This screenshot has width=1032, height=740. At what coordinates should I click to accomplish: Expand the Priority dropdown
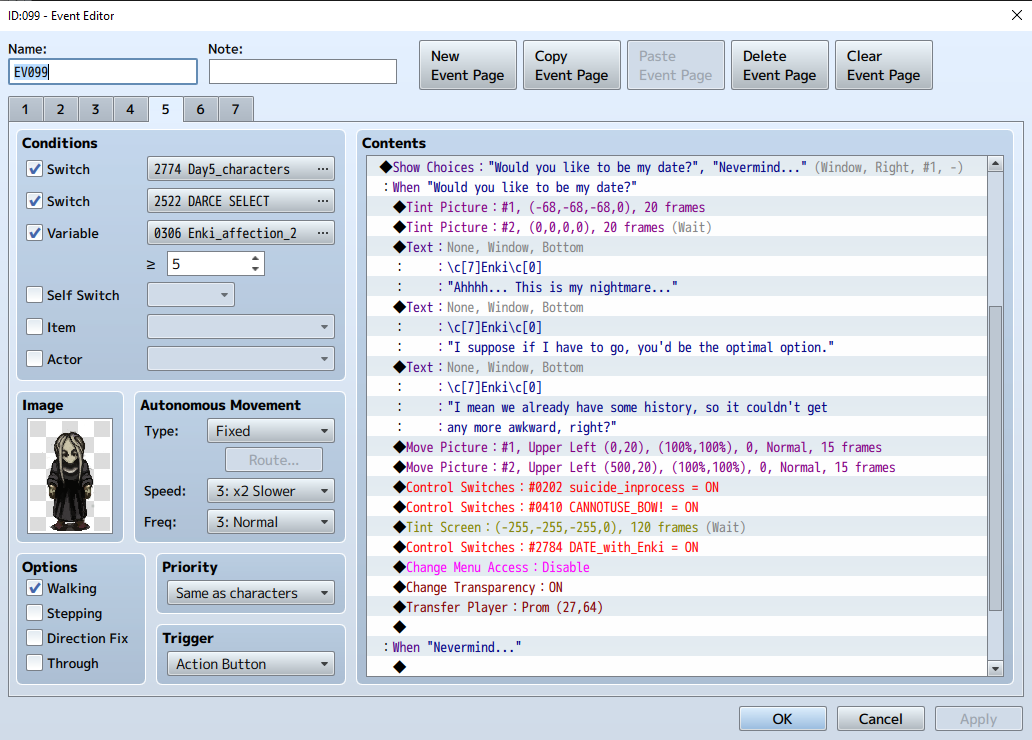[251, 593]
